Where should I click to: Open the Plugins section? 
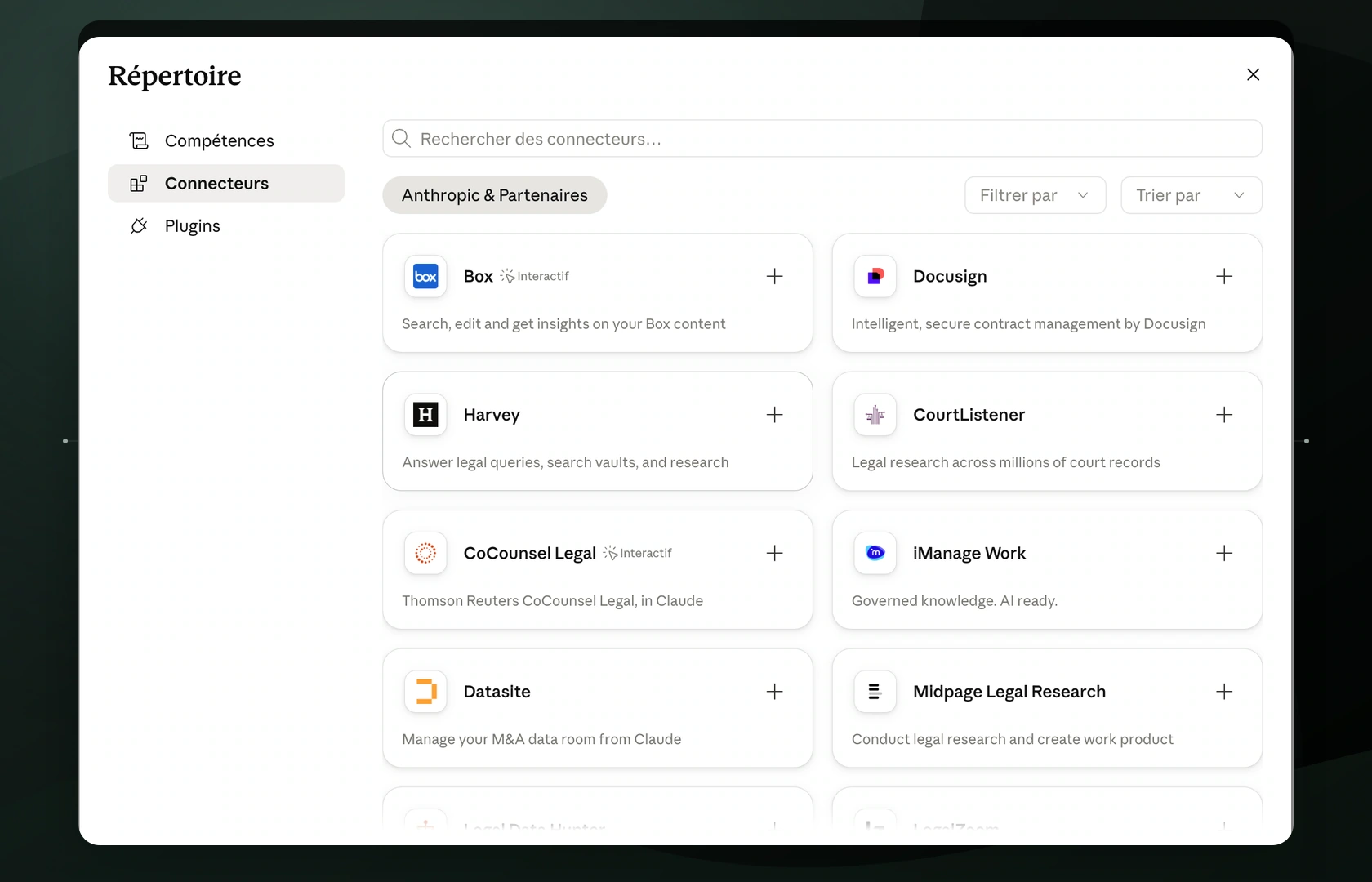tap(226, 225)
